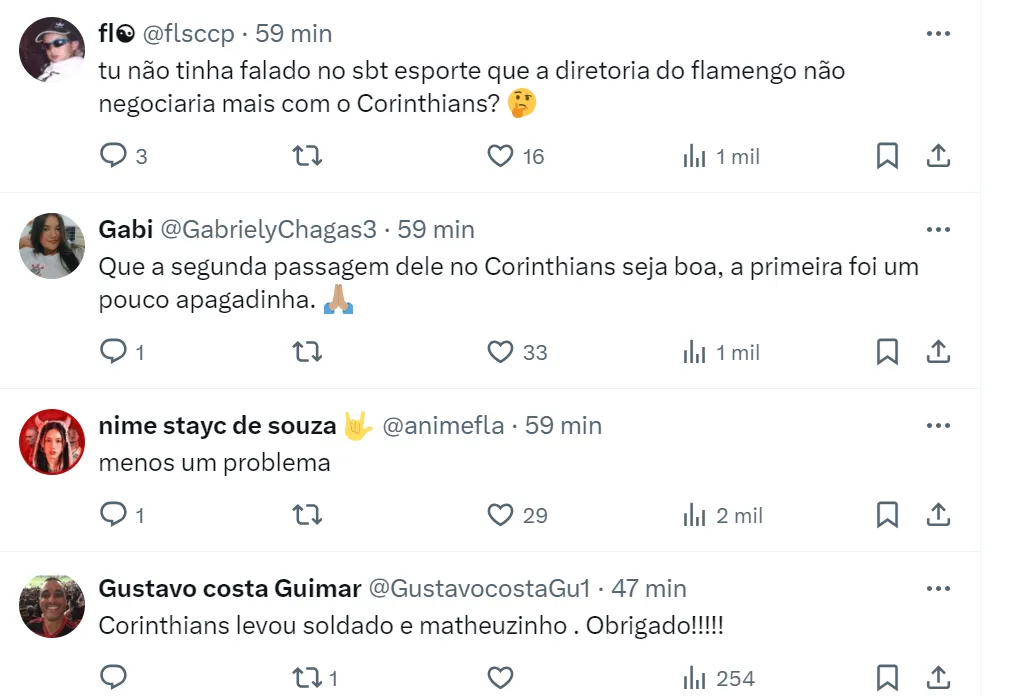Click Gabi's profile avatar

click(x=52, y=245)
